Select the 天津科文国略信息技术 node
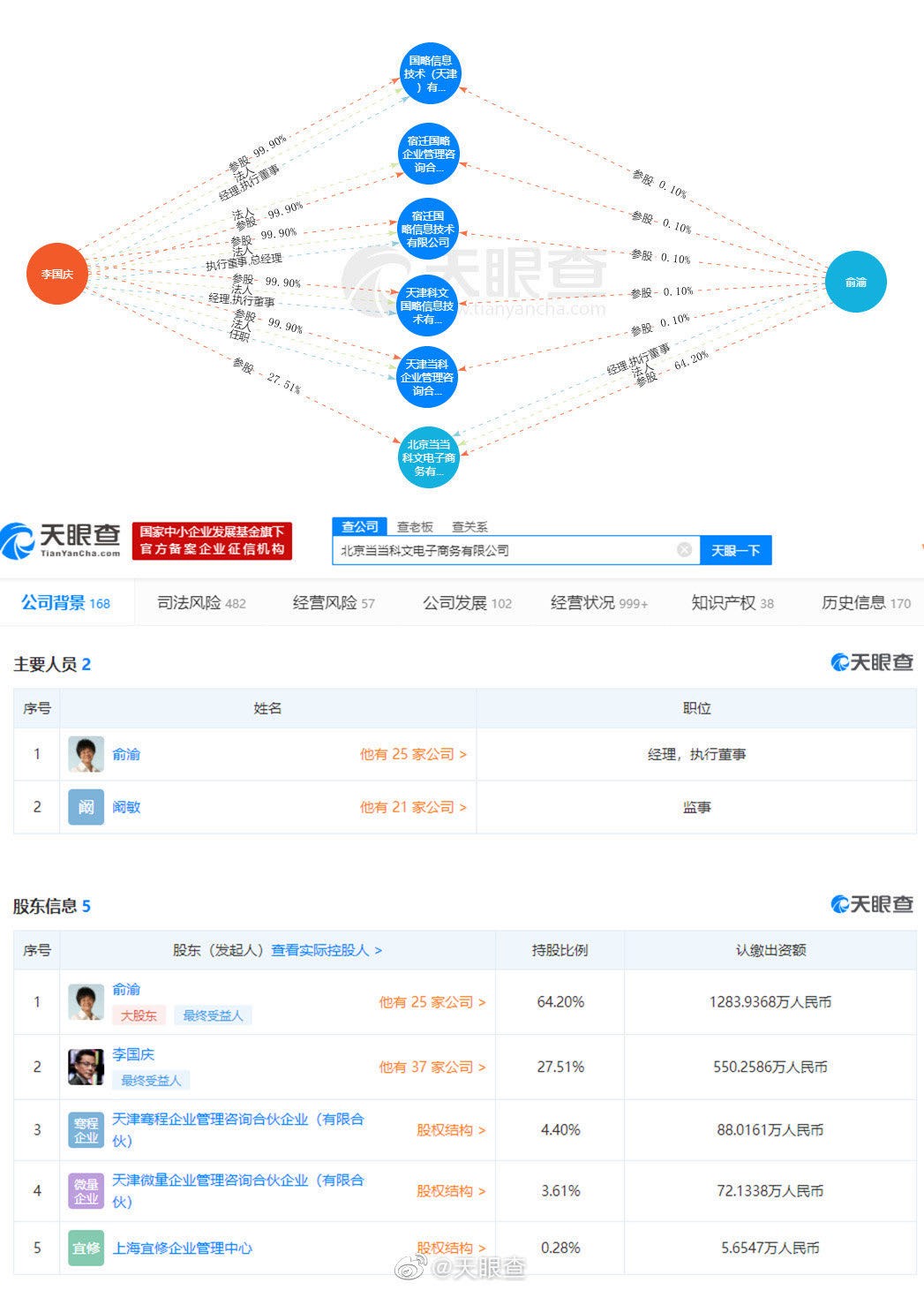This screenshot has width=924, height=1290. point(427,306)
